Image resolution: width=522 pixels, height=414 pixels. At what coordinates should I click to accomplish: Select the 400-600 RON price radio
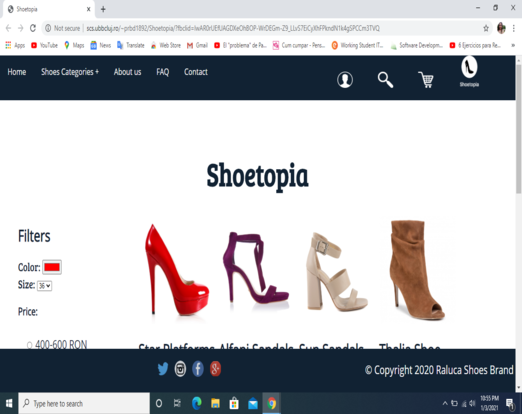click(x=29, y=345)
